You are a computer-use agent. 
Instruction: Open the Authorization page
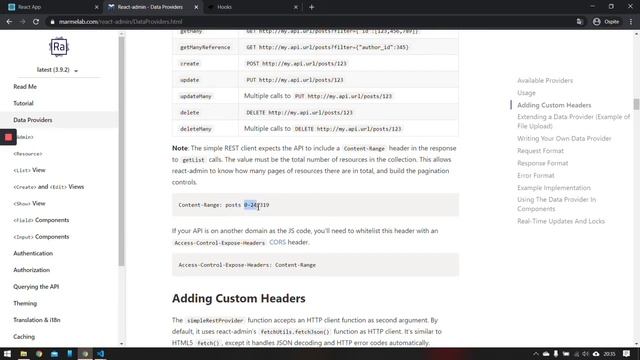[31, 270]
